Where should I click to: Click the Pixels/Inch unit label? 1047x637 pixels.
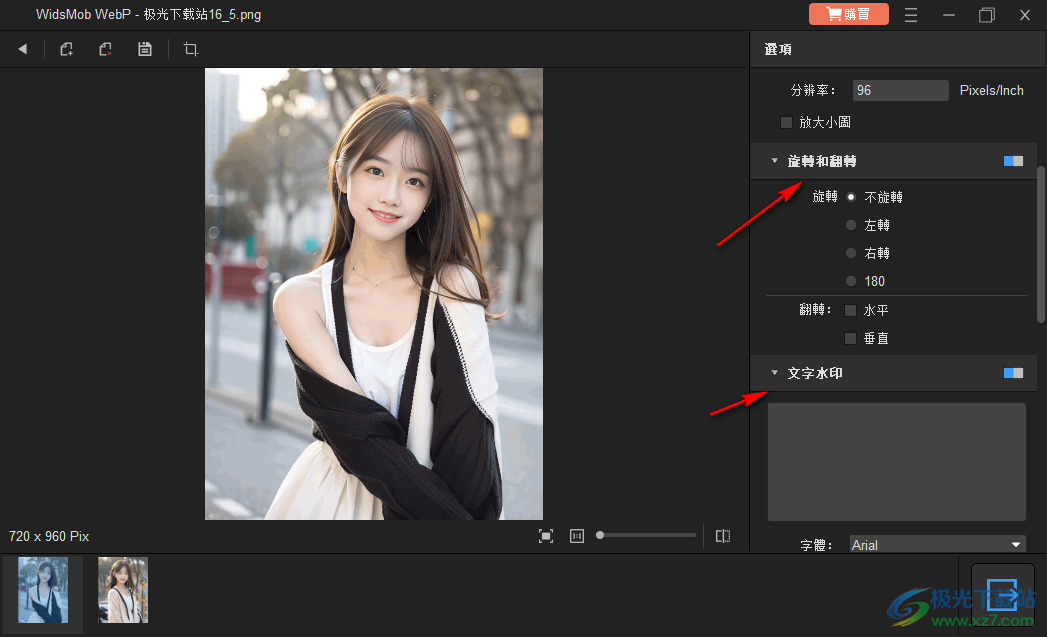point(991,90)
